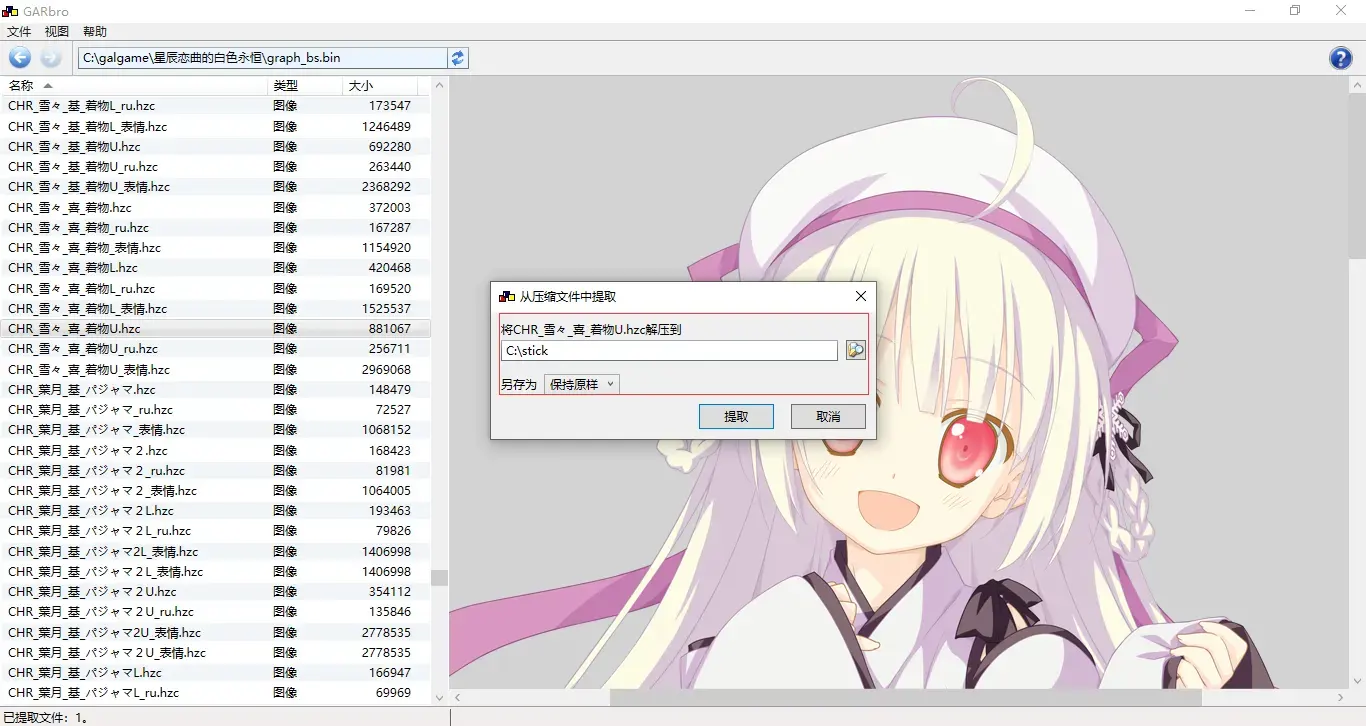Viewport: 1366px width, 726px height.
Task: Click the 提取 button
Action: (x=736, y=416)
